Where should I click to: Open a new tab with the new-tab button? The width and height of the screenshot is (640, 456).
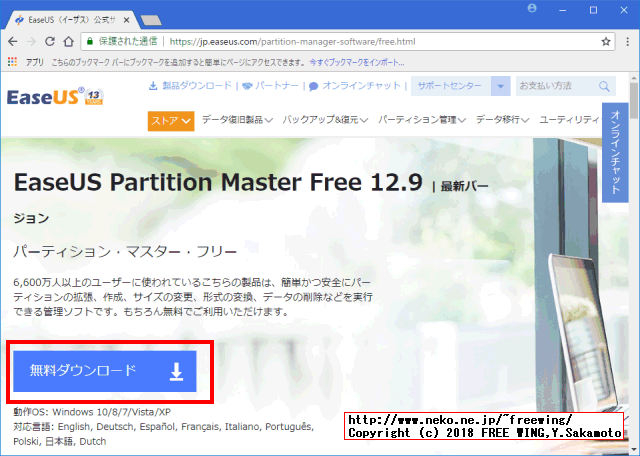(x=151, y=20)
